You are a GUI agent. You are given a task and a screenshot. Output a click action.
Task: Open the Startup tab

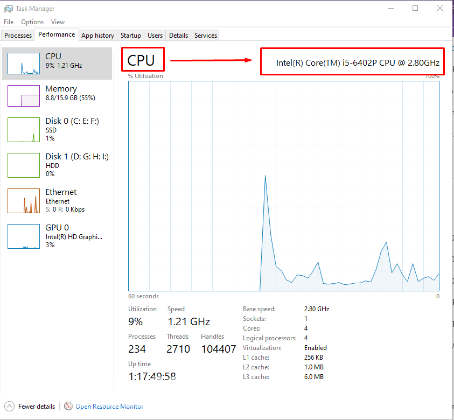(x=131, y=35)
